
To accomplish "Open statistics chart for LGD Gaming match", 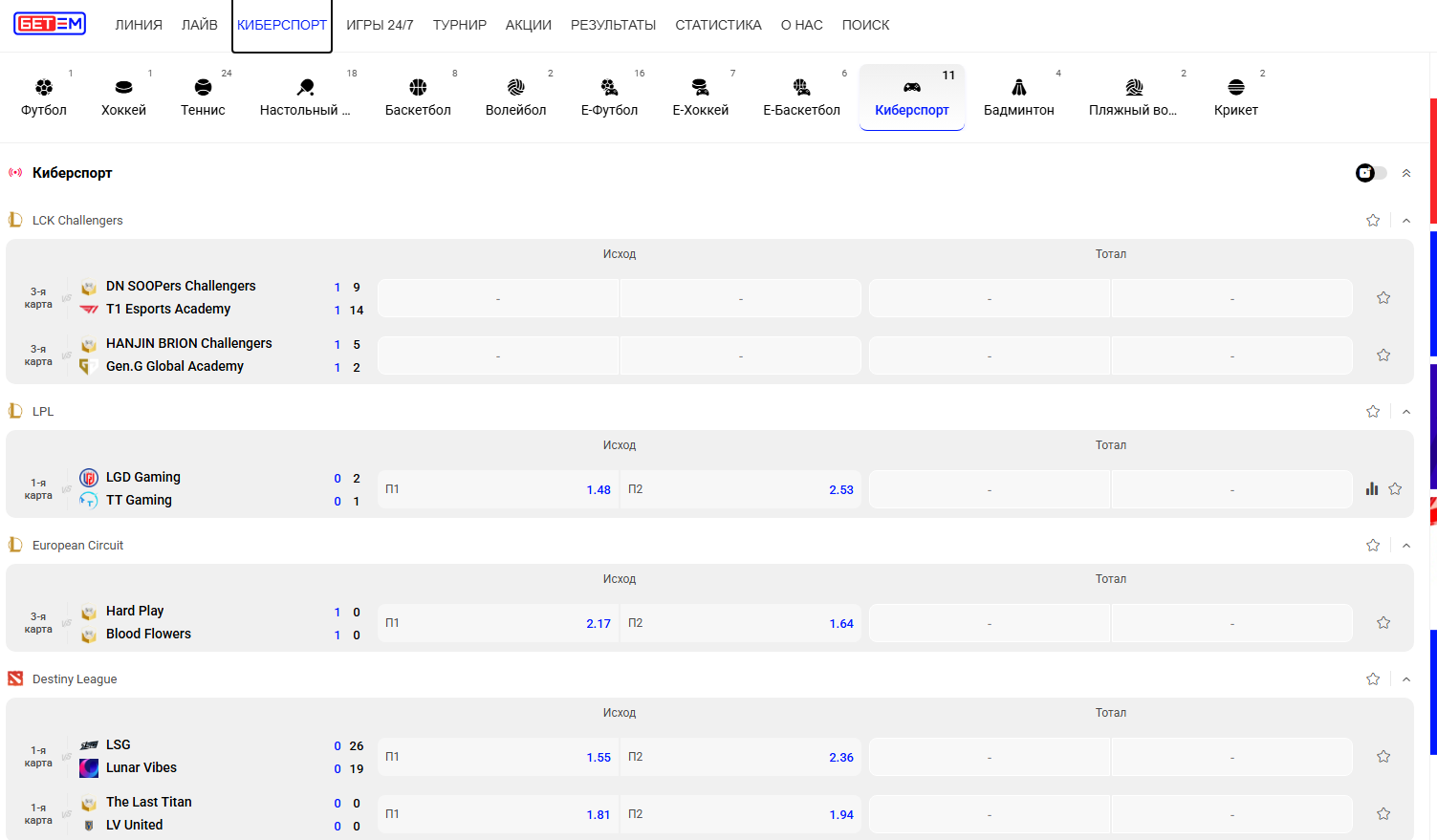I will click(x=1372, y=489).
